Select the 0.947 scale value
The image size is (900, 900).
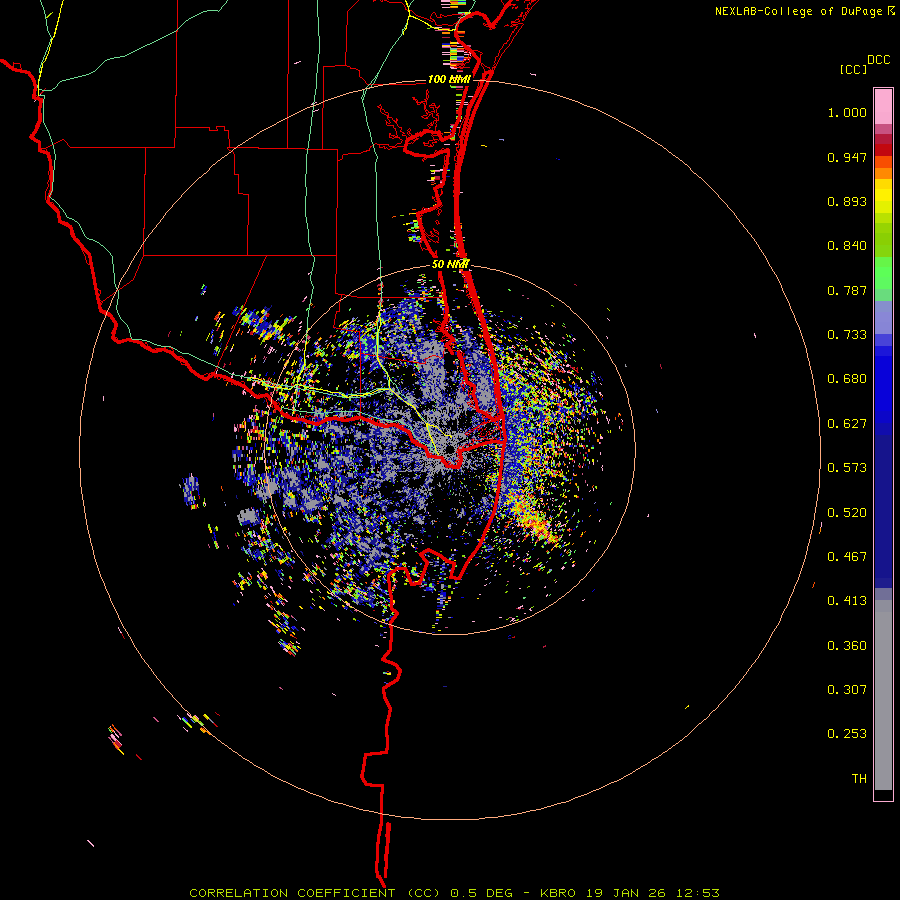pyautogui.click(x=847, y=157)
